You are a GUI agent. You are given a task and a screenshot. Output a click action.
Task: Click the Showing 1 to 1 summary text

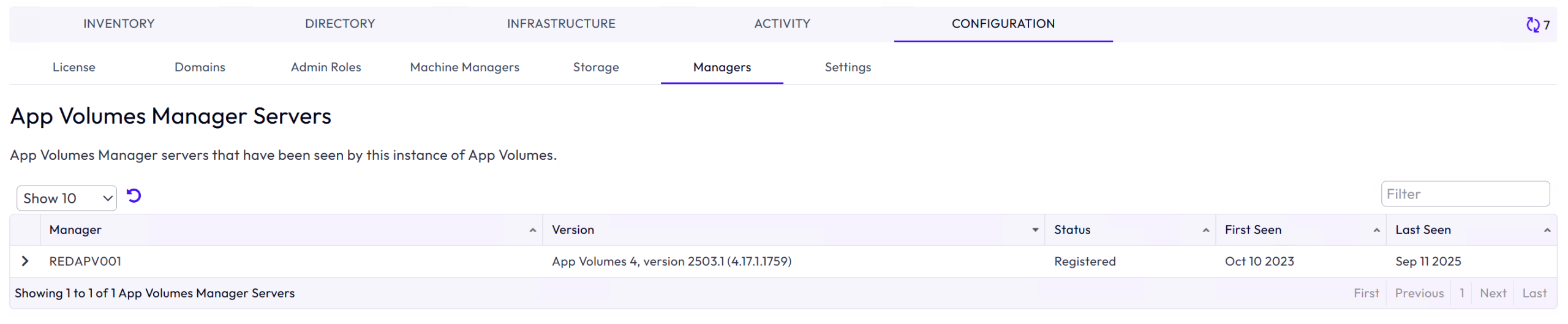pyautogui.click(x=154, y=293)
